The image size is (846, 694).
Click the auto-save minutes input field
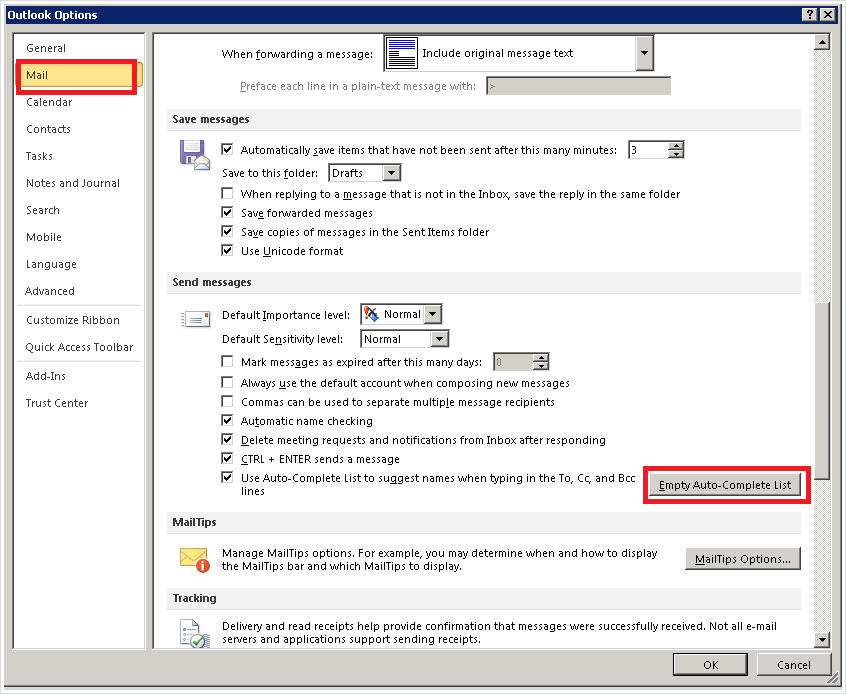649,149
